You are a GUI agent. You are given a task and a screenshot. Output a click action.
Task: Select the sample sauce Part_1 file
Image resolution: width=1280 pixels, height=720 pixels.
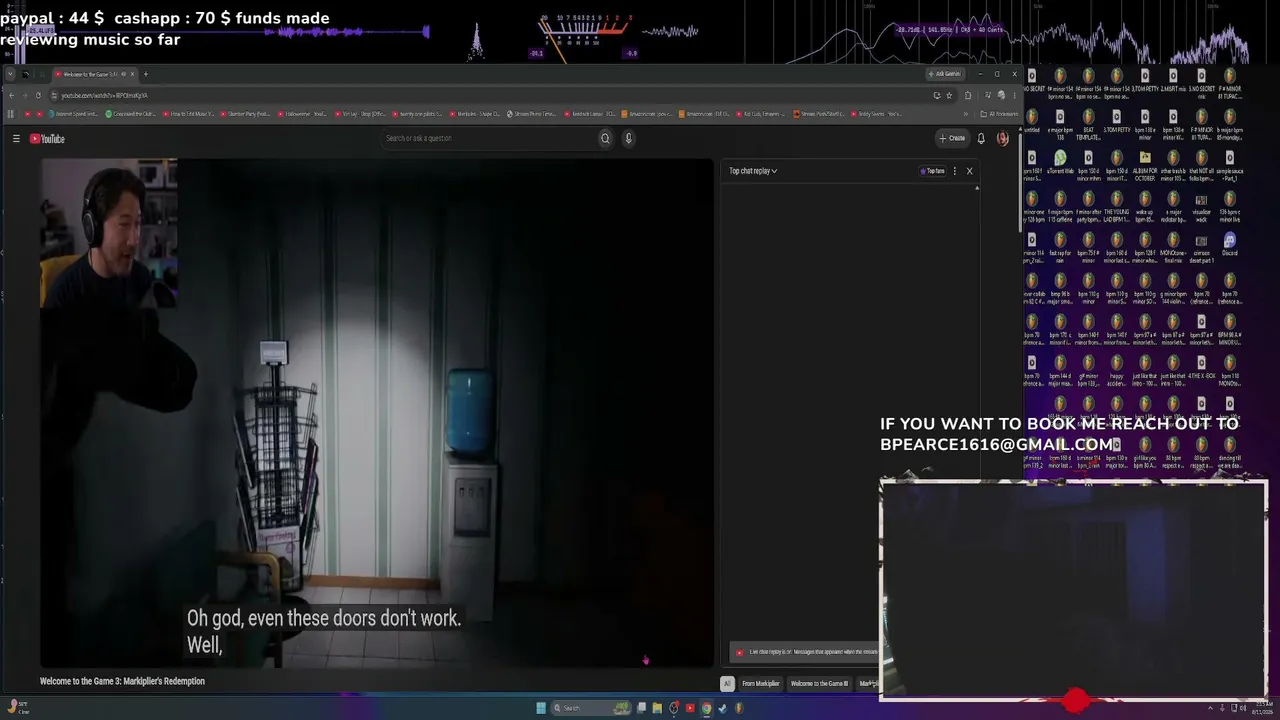click(x=1230, y=164)
